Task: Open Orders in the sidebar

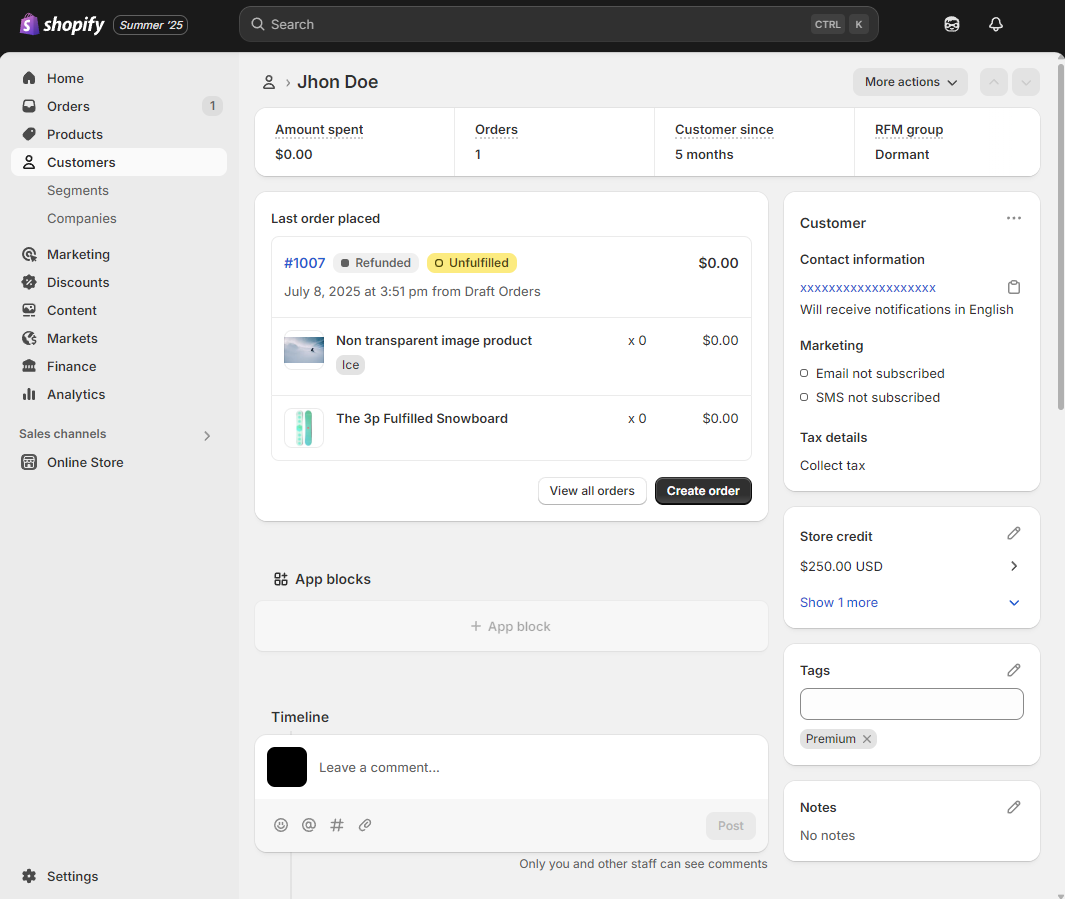Action: (68, 106)
